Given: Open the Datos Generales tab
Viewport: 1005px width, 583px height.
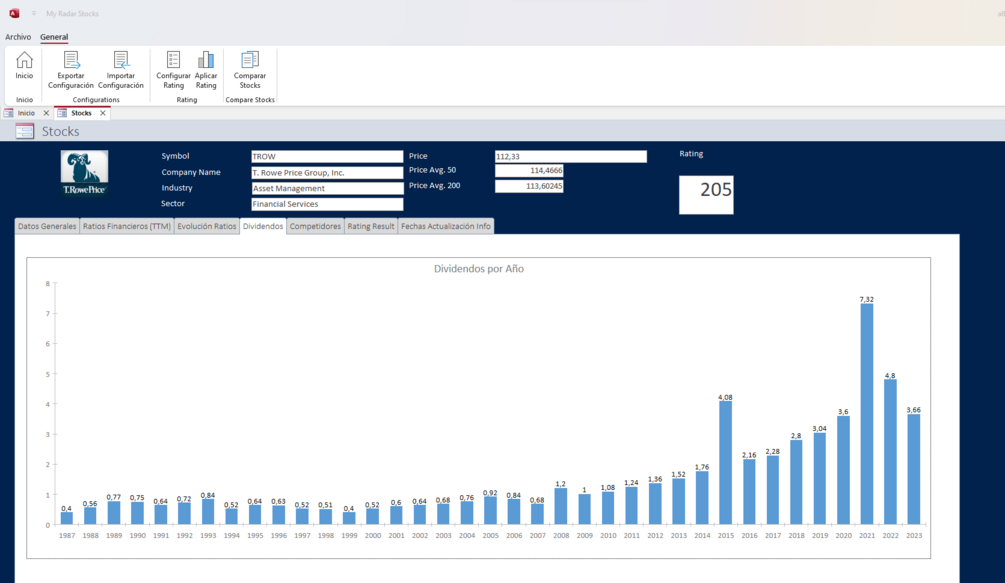Looking at the screenshot, I should tap(47, 226).
